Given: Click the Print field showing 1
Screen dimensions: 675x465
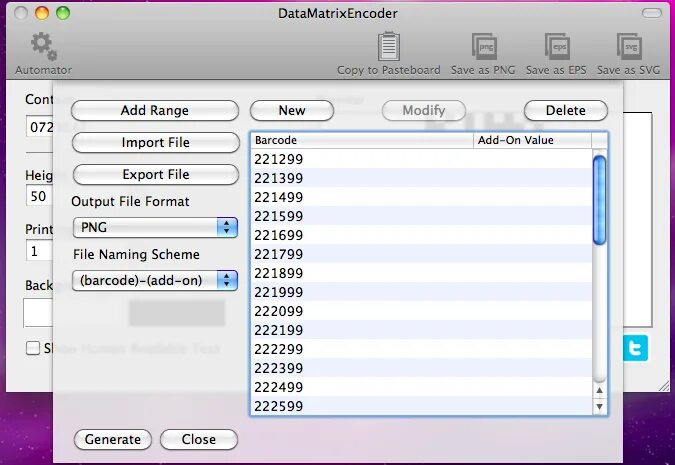Looking at the screenshot, I should [40, 251].
